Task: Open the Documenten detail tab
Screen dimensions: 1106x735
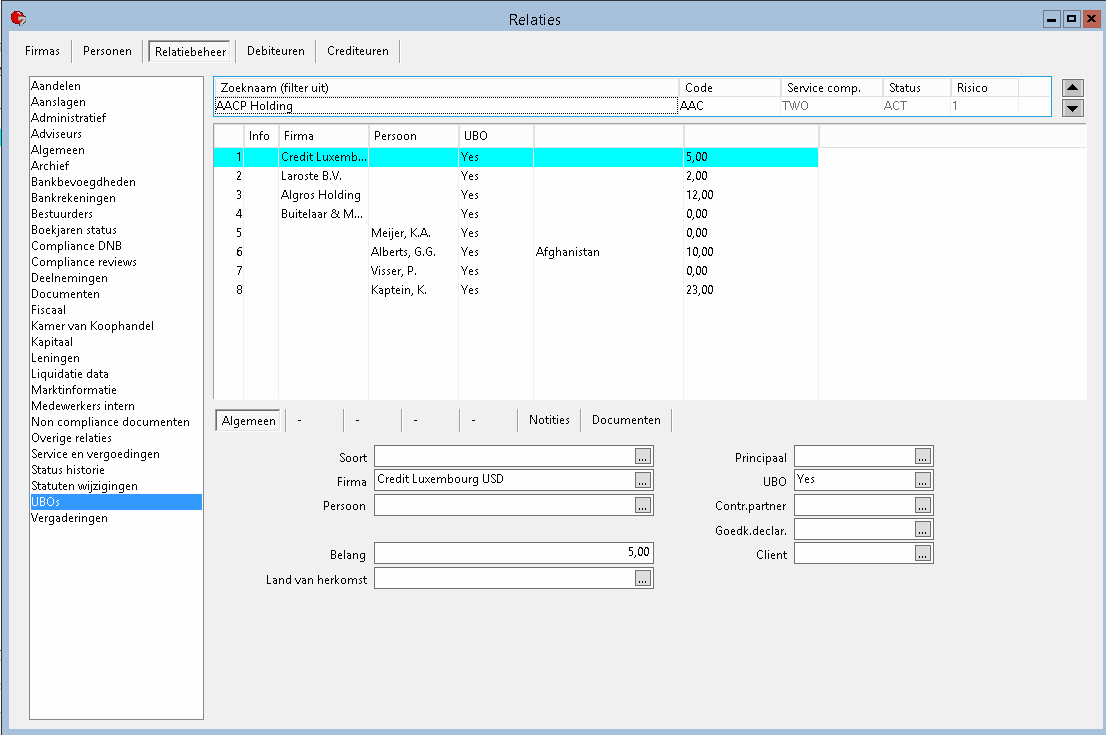Action: point(626,420)
